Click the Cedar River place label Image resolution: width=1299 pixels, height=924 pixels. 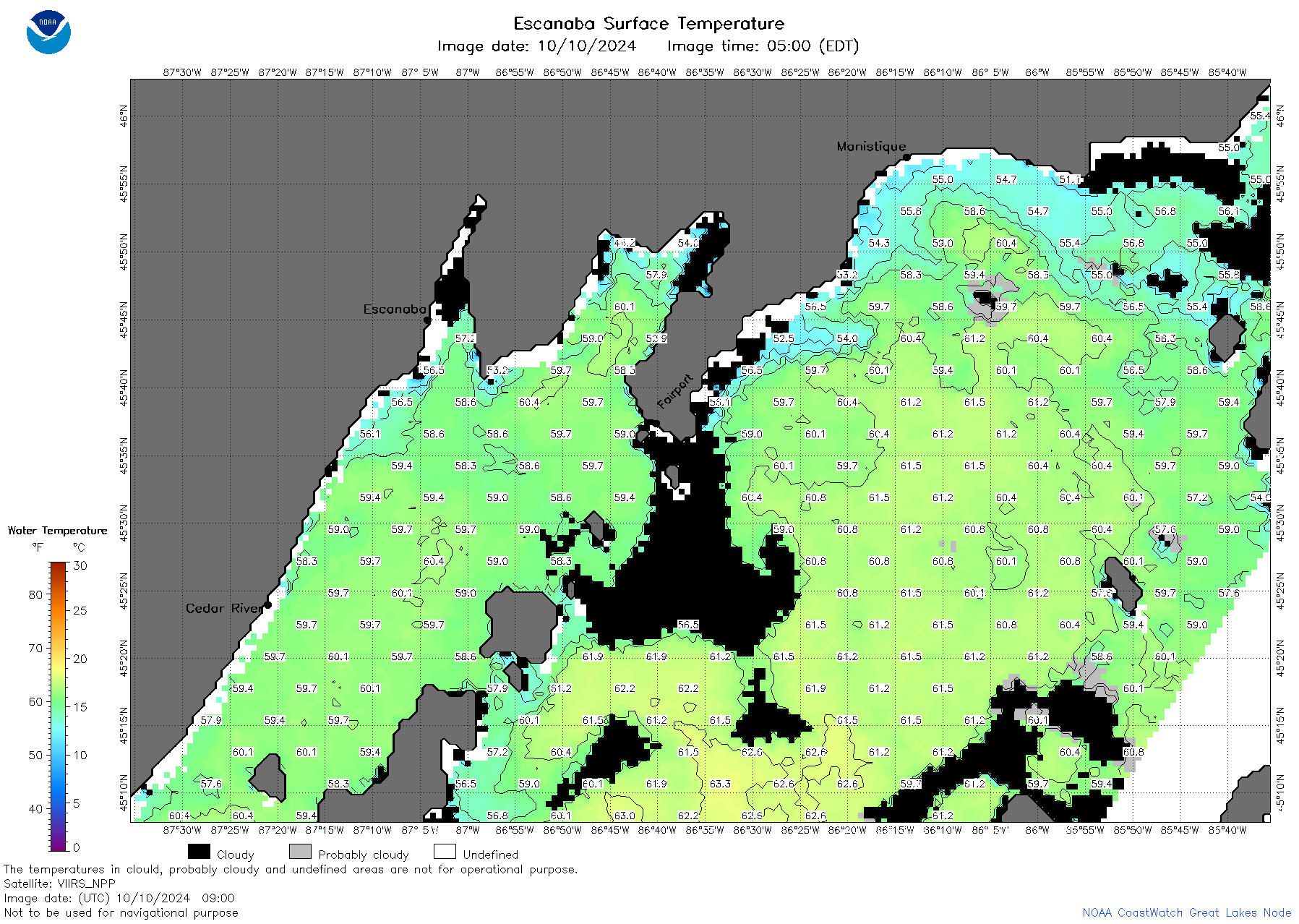[x=224, y=608]
